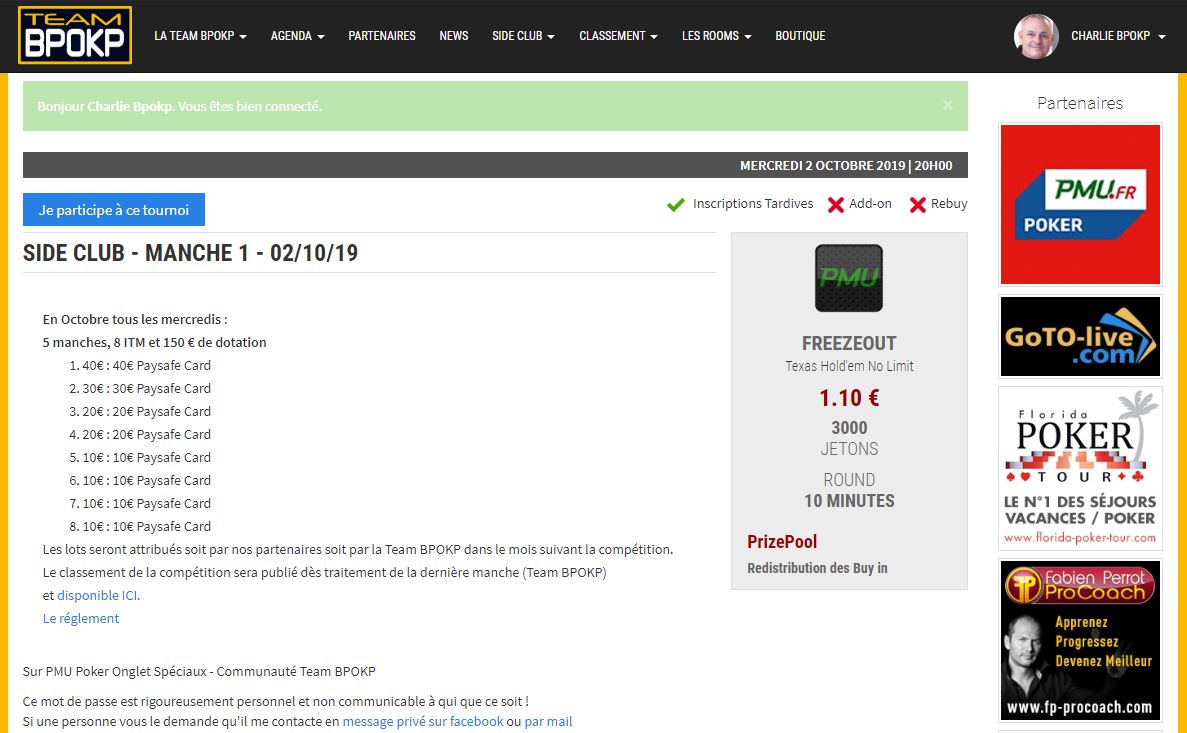Open the Florida Poker Tour banner

[x=1080, y=468]
